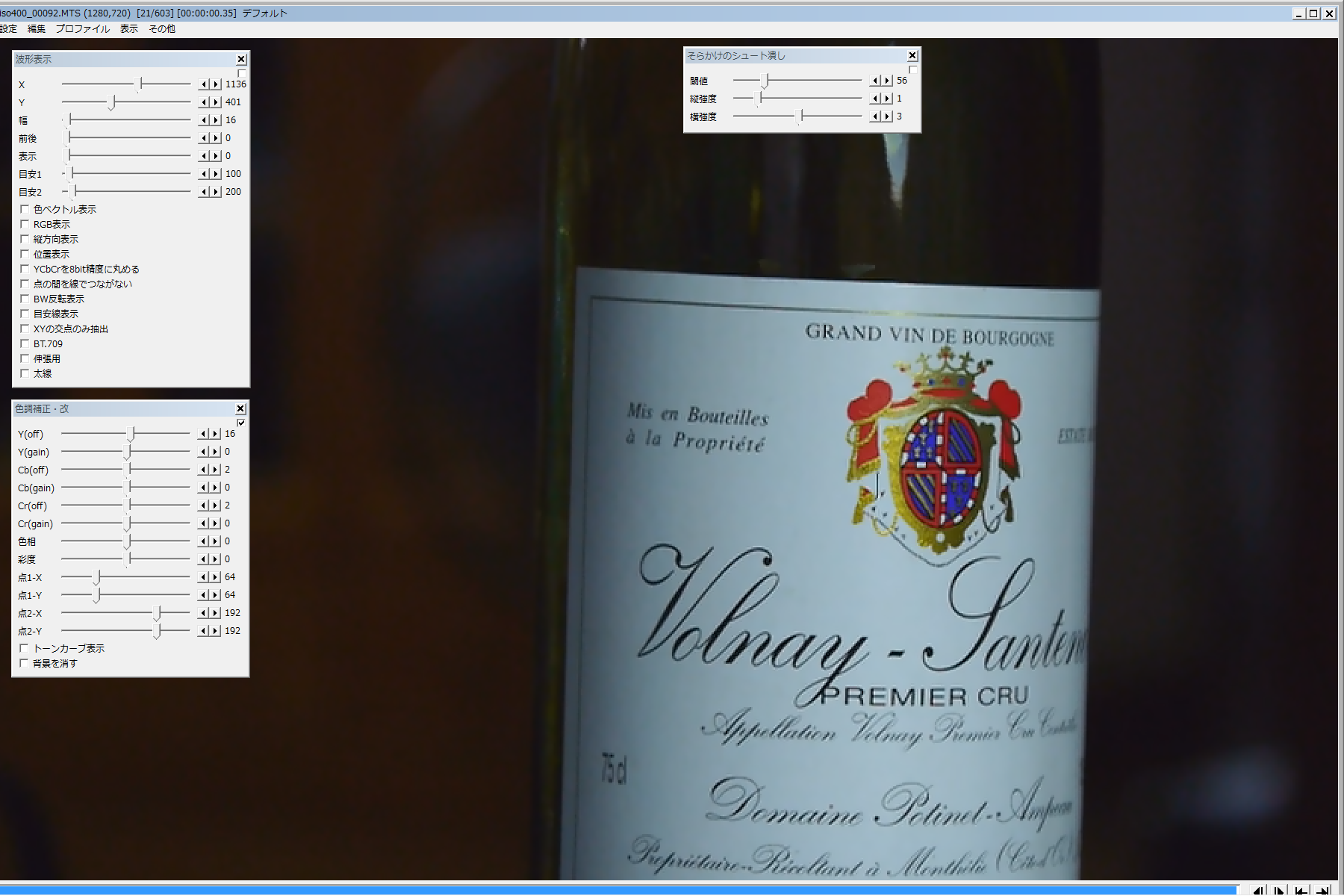Check the BT.709 option
The image size is (1344, 896).
pyautogui.click(x=25, y=343)
